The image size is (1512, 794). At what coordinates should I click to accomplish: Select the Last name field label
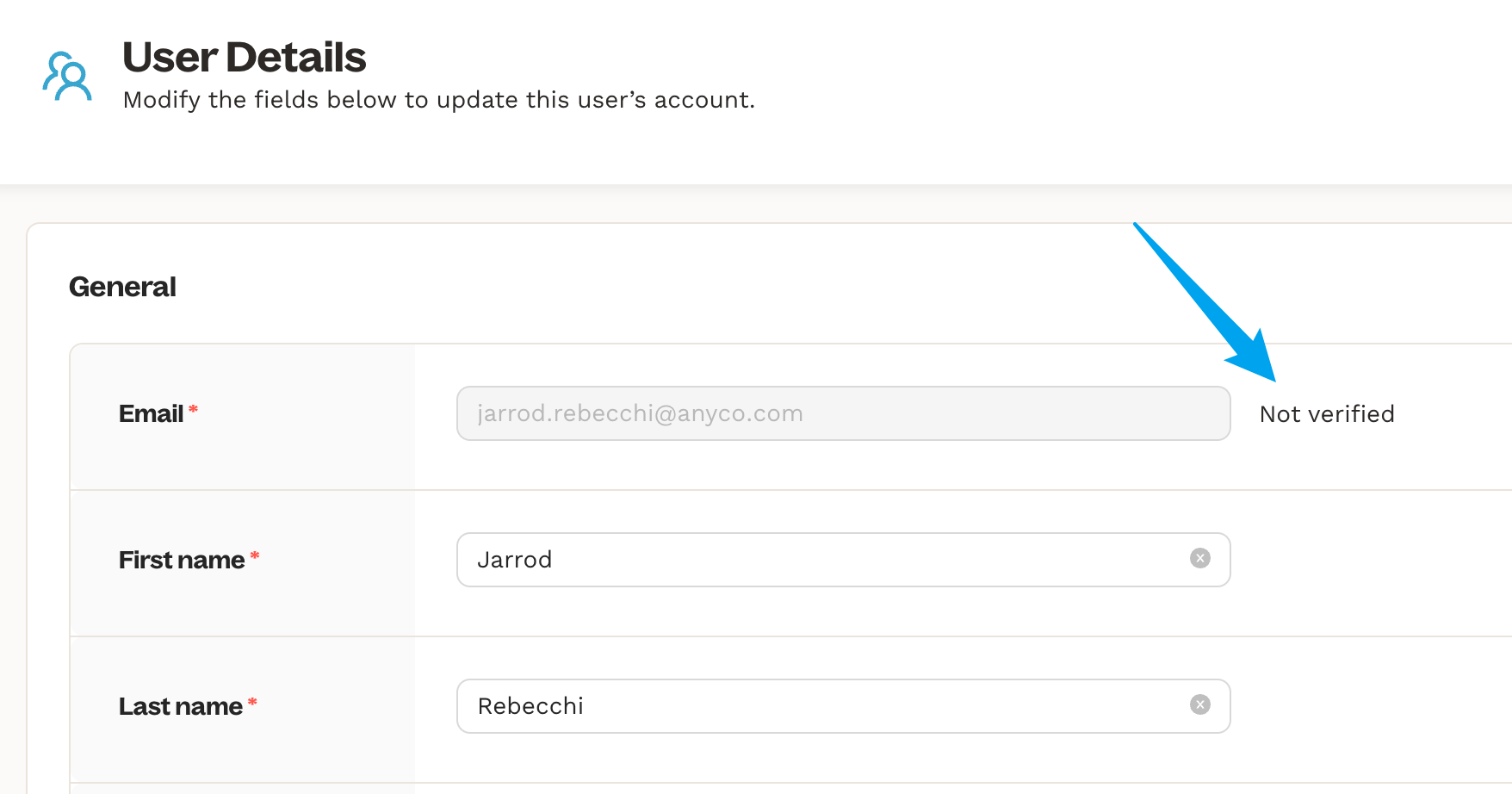tap(180, 707)
